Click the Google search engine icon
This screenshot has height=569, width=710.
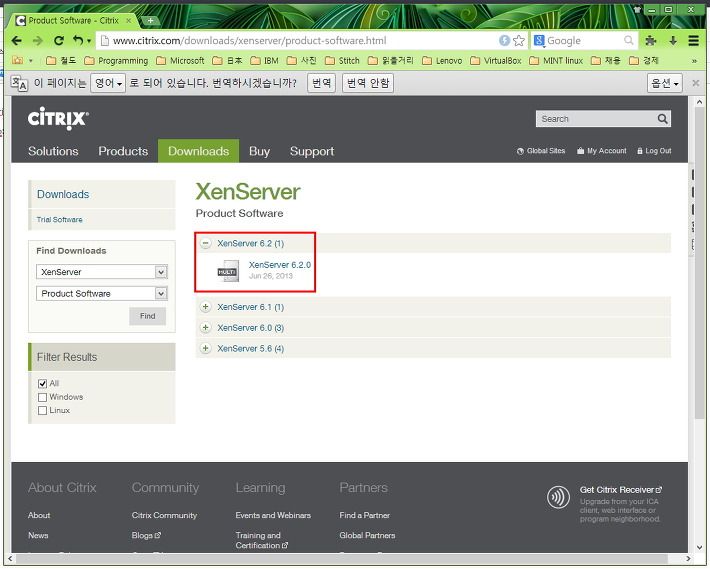(539, 41)
